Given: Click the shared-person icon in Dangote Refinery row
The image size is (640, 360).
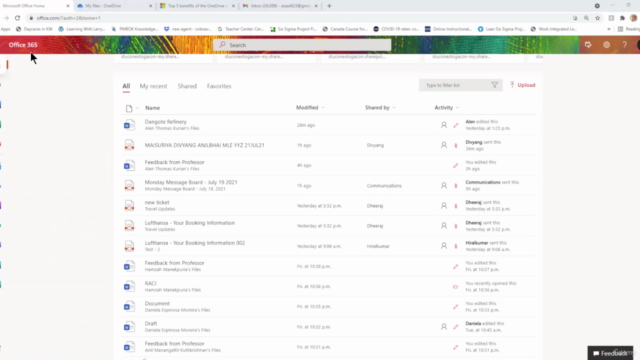Looking at the screenshot, I should pyautogui.click(x=444, y=125).
